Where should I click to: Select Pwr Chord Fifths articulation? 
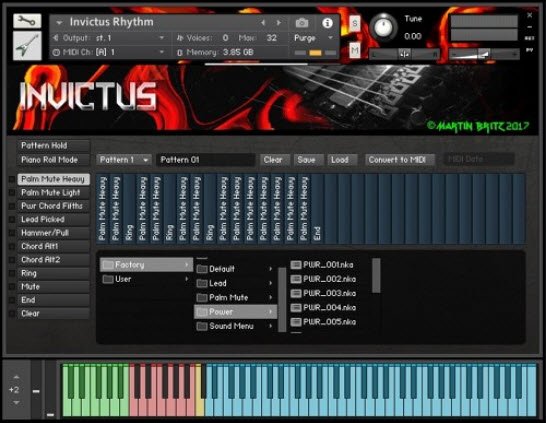click(53, 206)
